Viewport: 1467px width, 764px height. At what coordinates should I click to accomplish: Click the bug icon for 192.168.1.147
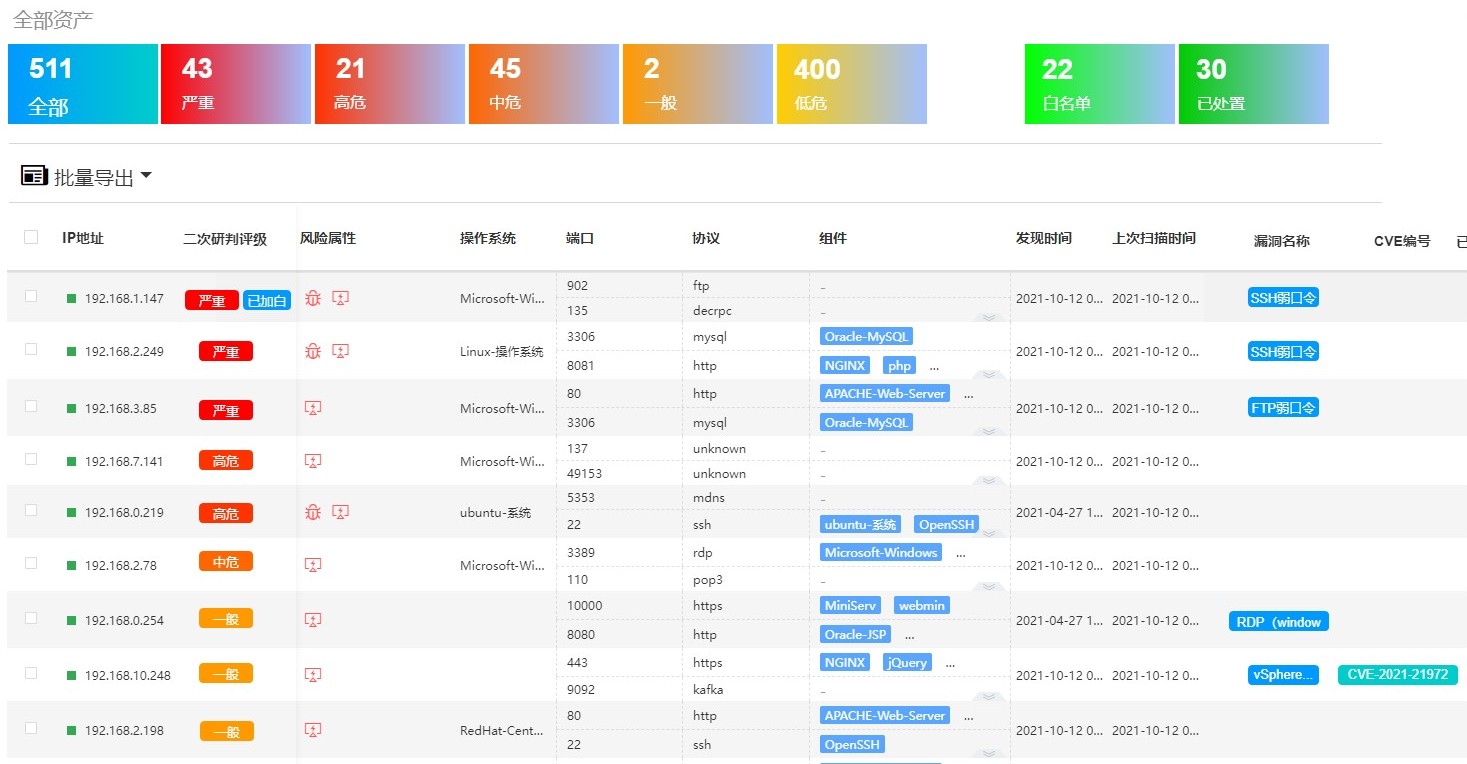(x=313, y=298)
